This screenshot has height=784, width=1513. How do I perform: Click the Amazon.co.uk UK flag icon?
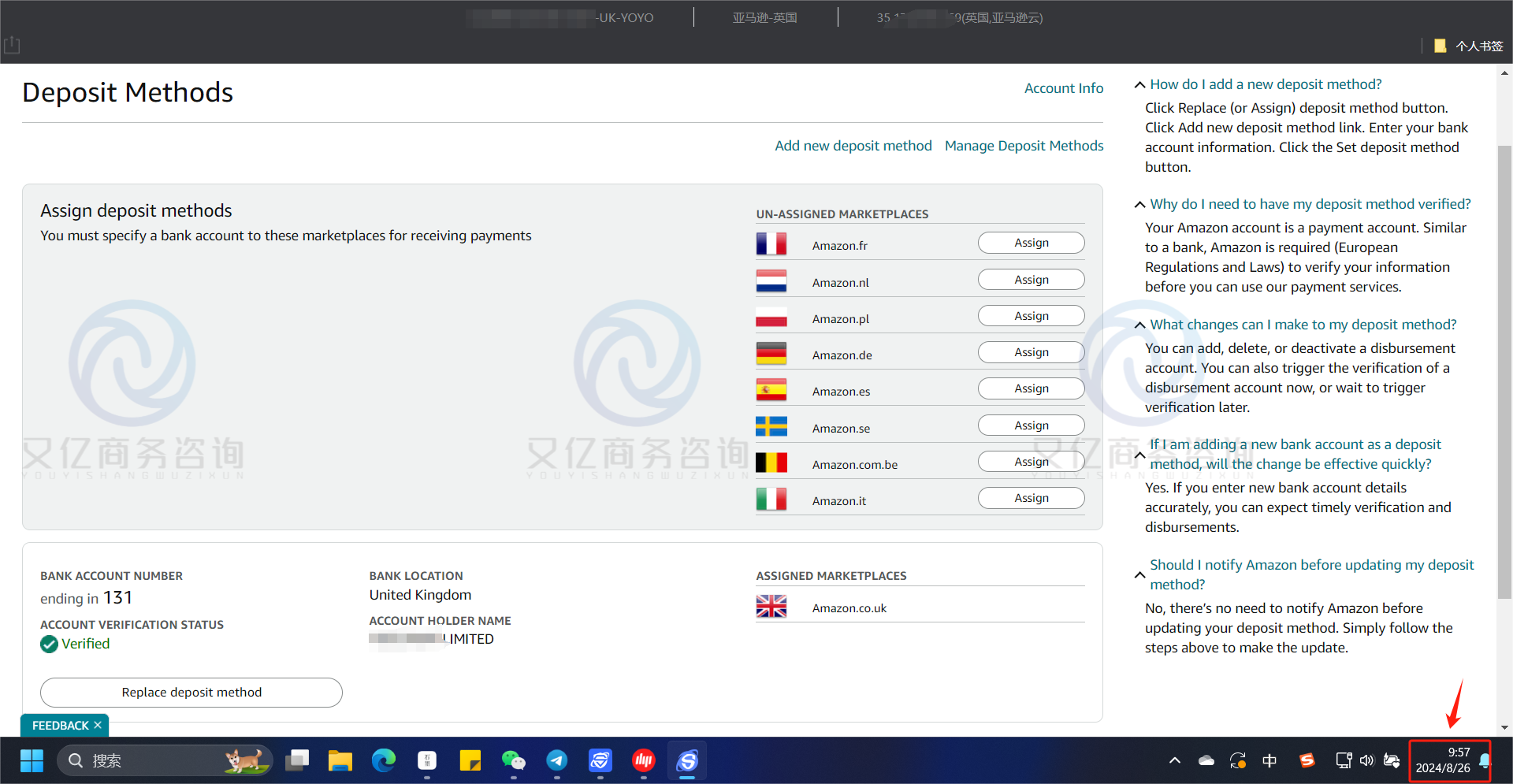[x=771, y=607]
